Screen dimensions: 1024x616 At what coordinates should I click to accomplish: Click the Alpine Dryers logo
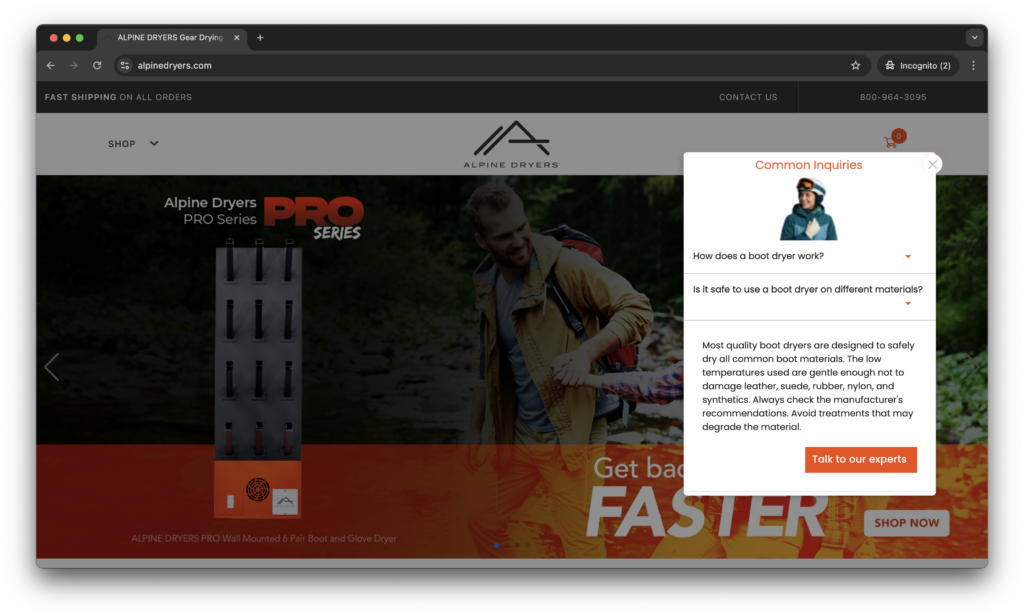tap(511, 144)
